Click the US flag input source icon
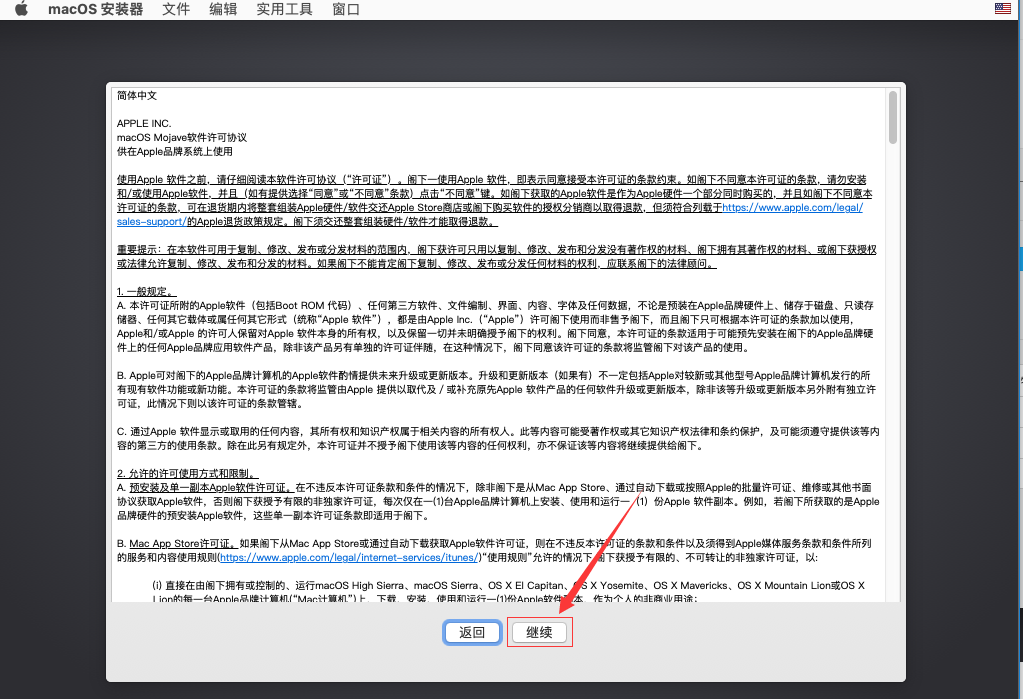The width and height of the screenshot is (1023, 699). coord(1003,9)
